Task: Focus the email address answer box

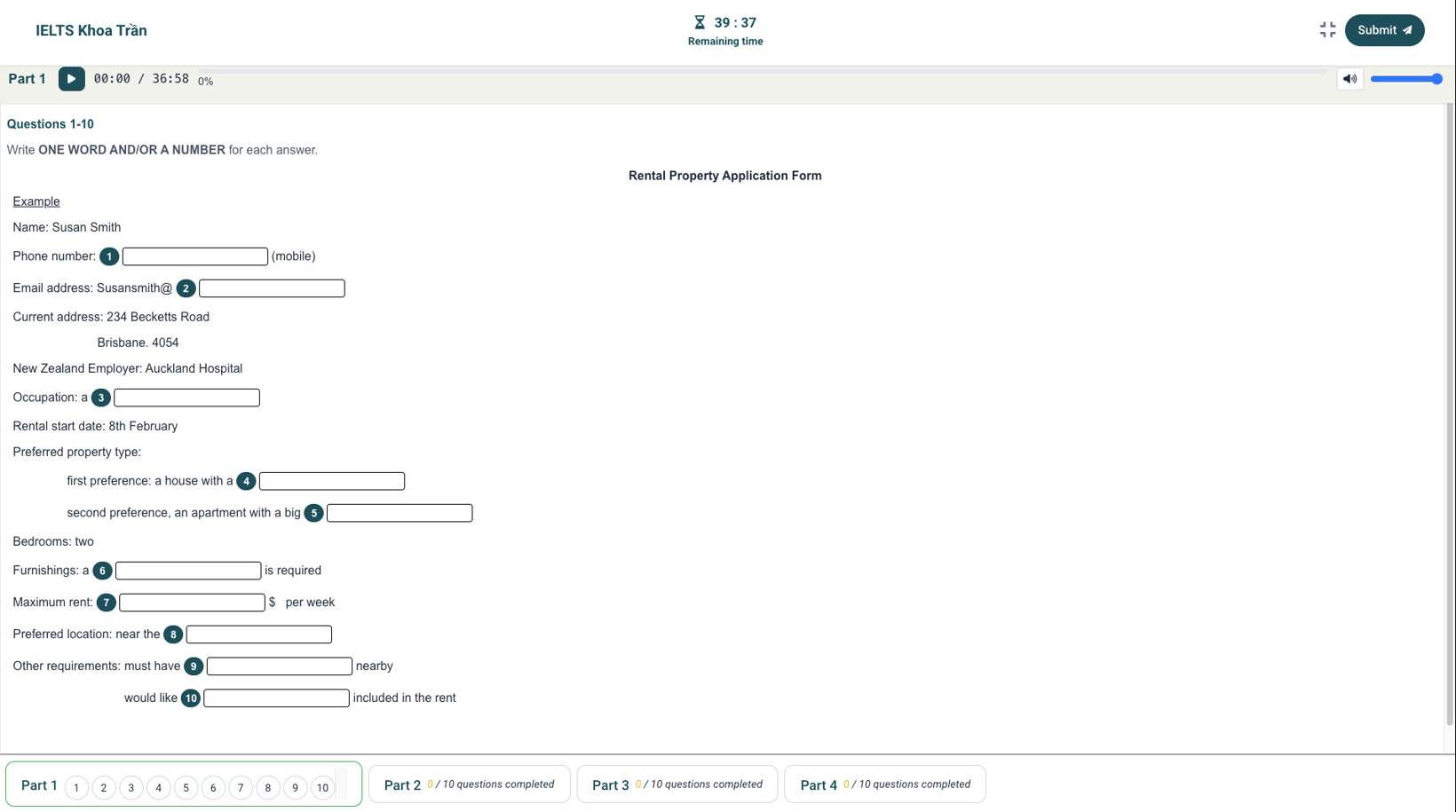Action: 272,288
